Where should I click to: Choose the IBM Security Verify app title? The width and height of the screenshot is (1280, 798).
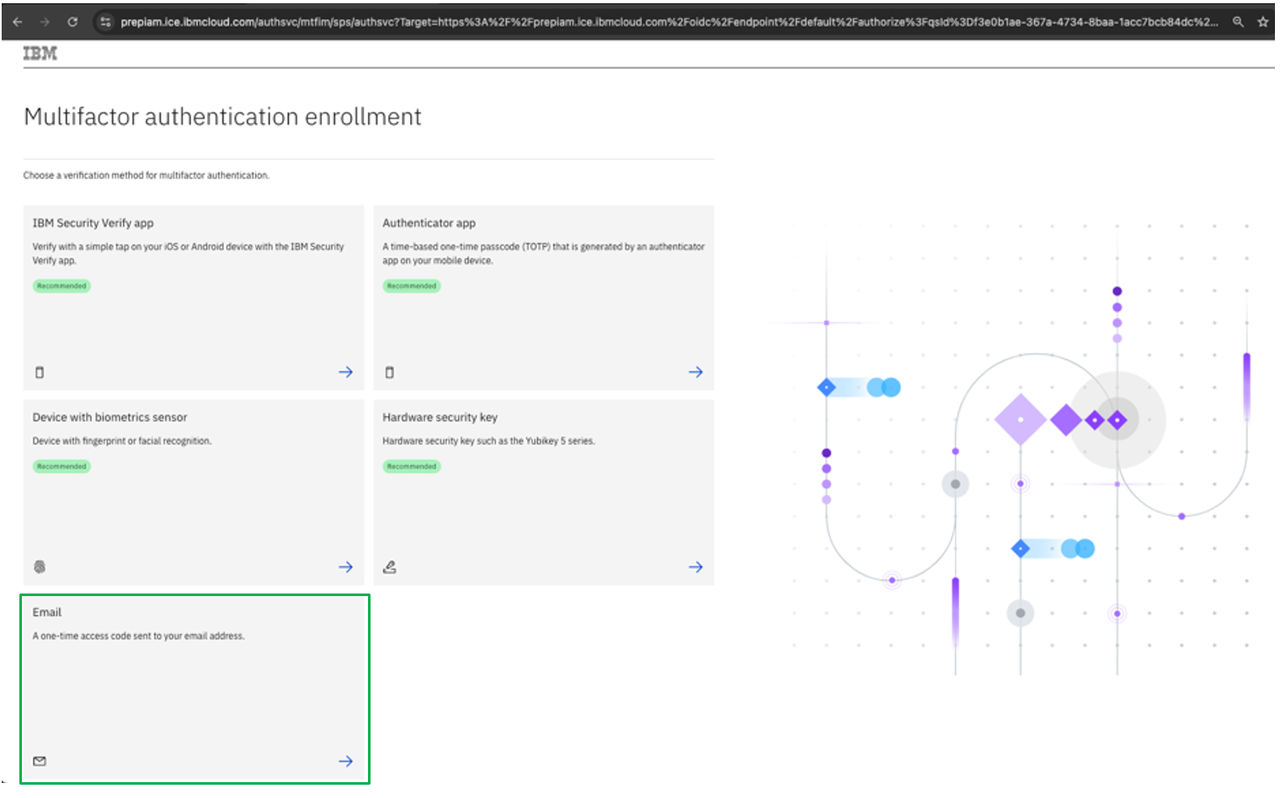coord(93,223)
